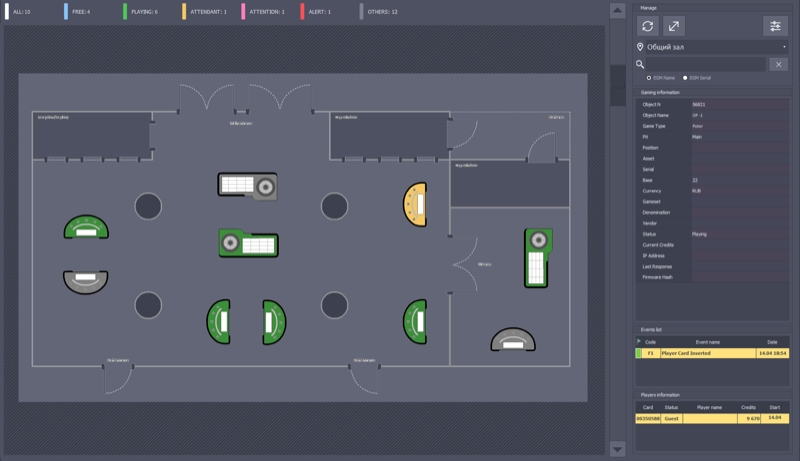Click the scroll down arrow at bottom
The image size is (800, 461).
pyautogui.click(x=618, y=449)
